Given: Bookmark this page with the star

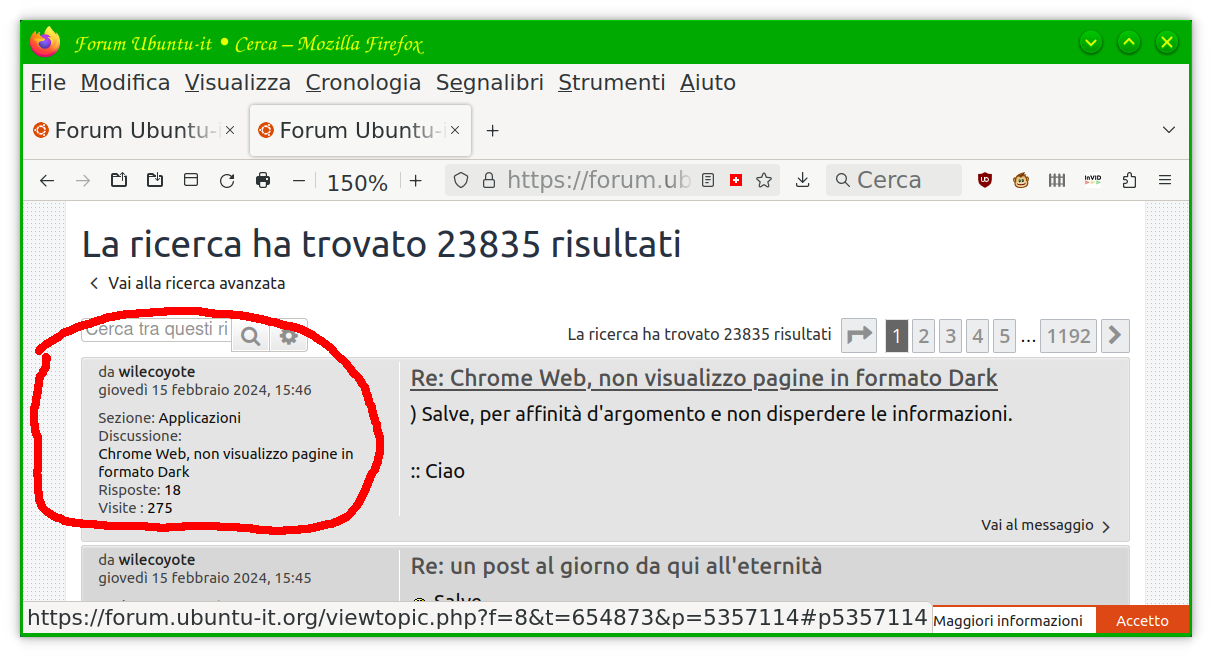Looking at the screenshot, I should (x=764, y=181).
